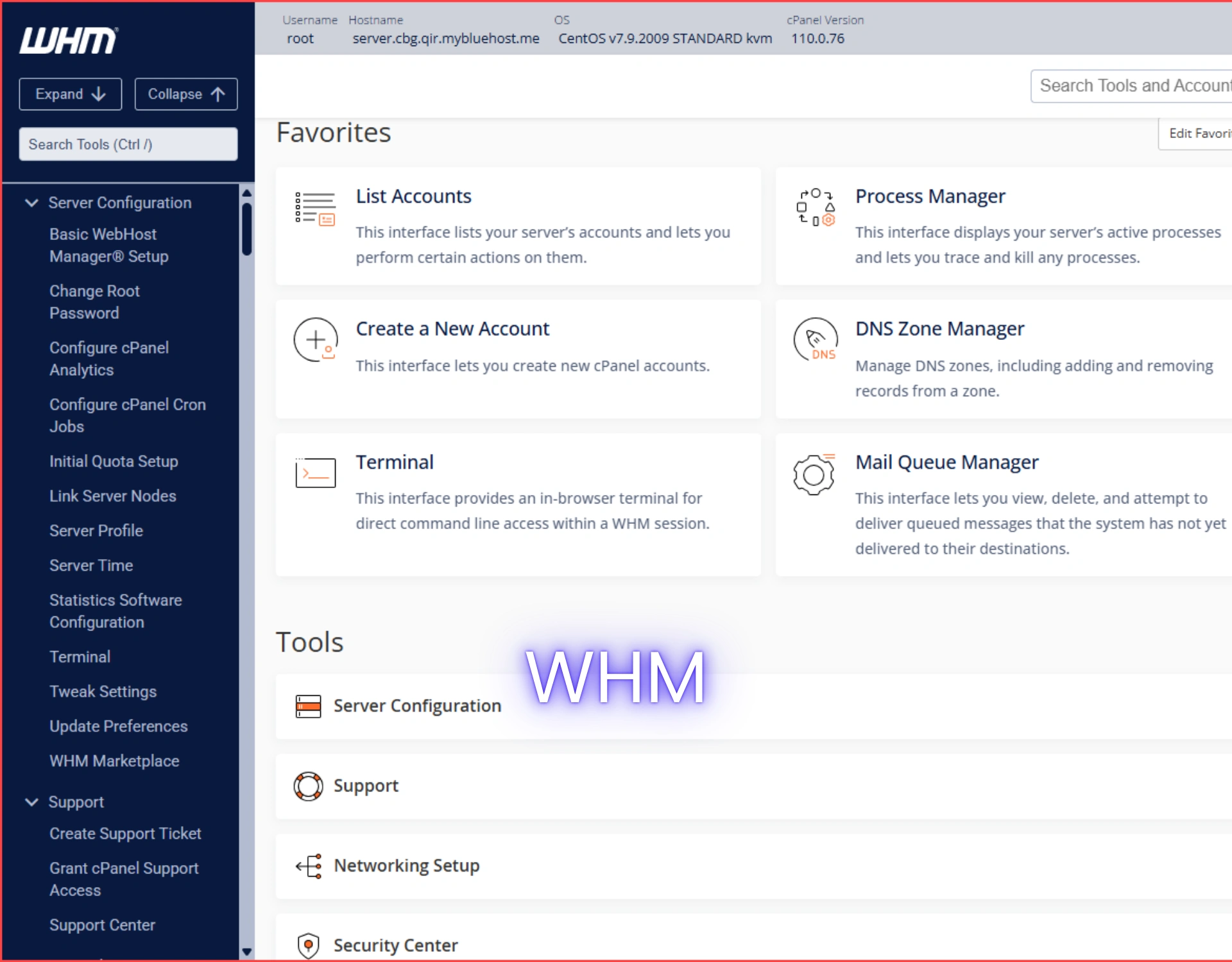Open WHM Marketplace from the sidebar

pos(114,761)
